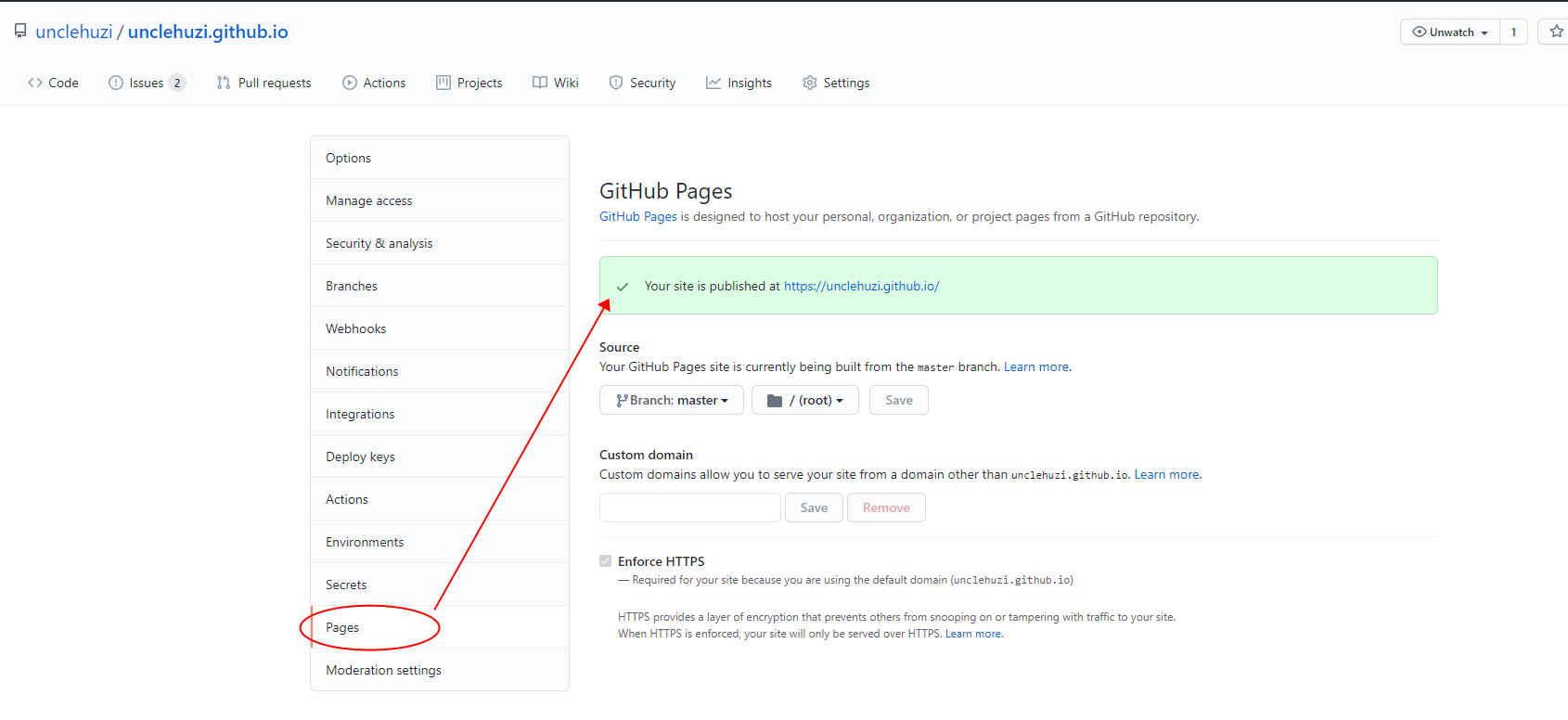
Task: Open the Unwatch dropdown menu
Action: click(1450, 32)
